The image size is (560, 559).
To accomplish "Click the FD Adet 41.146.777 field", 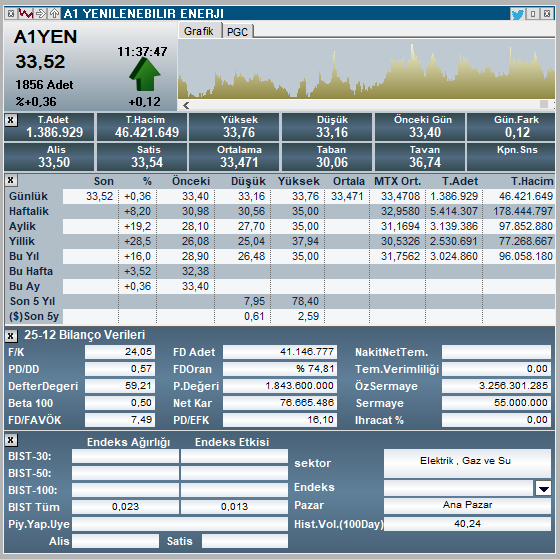I will (280, 352).
